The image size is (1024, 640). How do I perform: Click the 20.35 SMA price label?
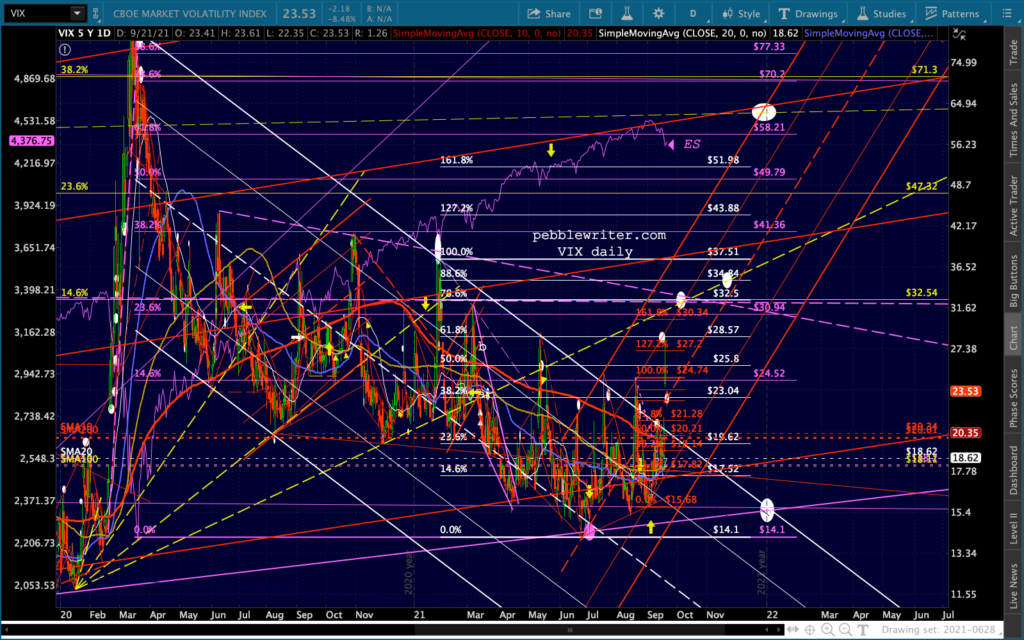point(965,433)
